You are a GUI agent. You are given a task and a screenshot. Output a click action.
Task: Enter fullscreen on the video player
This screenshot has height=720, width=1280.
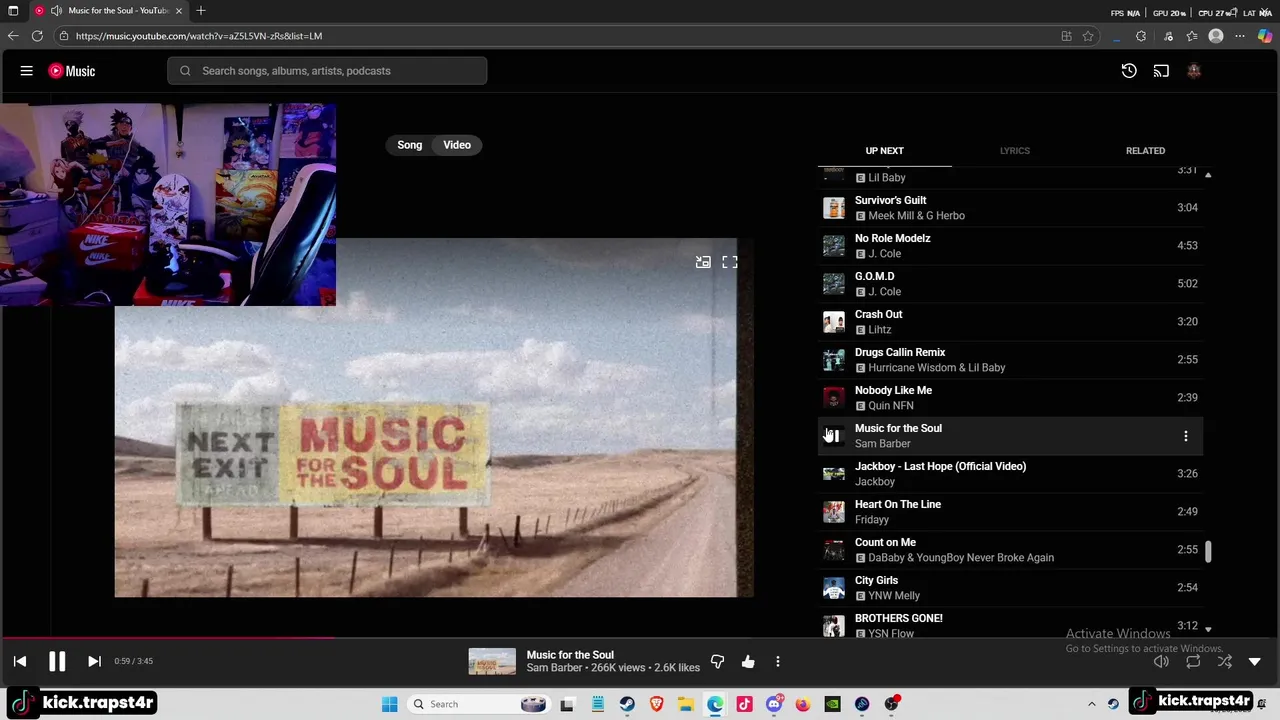(x=730, y=262)
